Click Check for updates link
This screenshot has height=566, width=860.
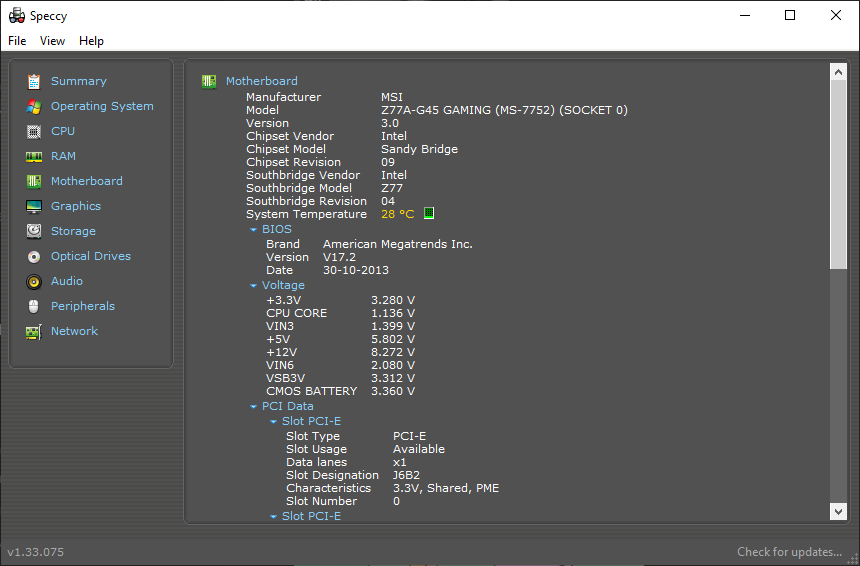pos(789,552)
